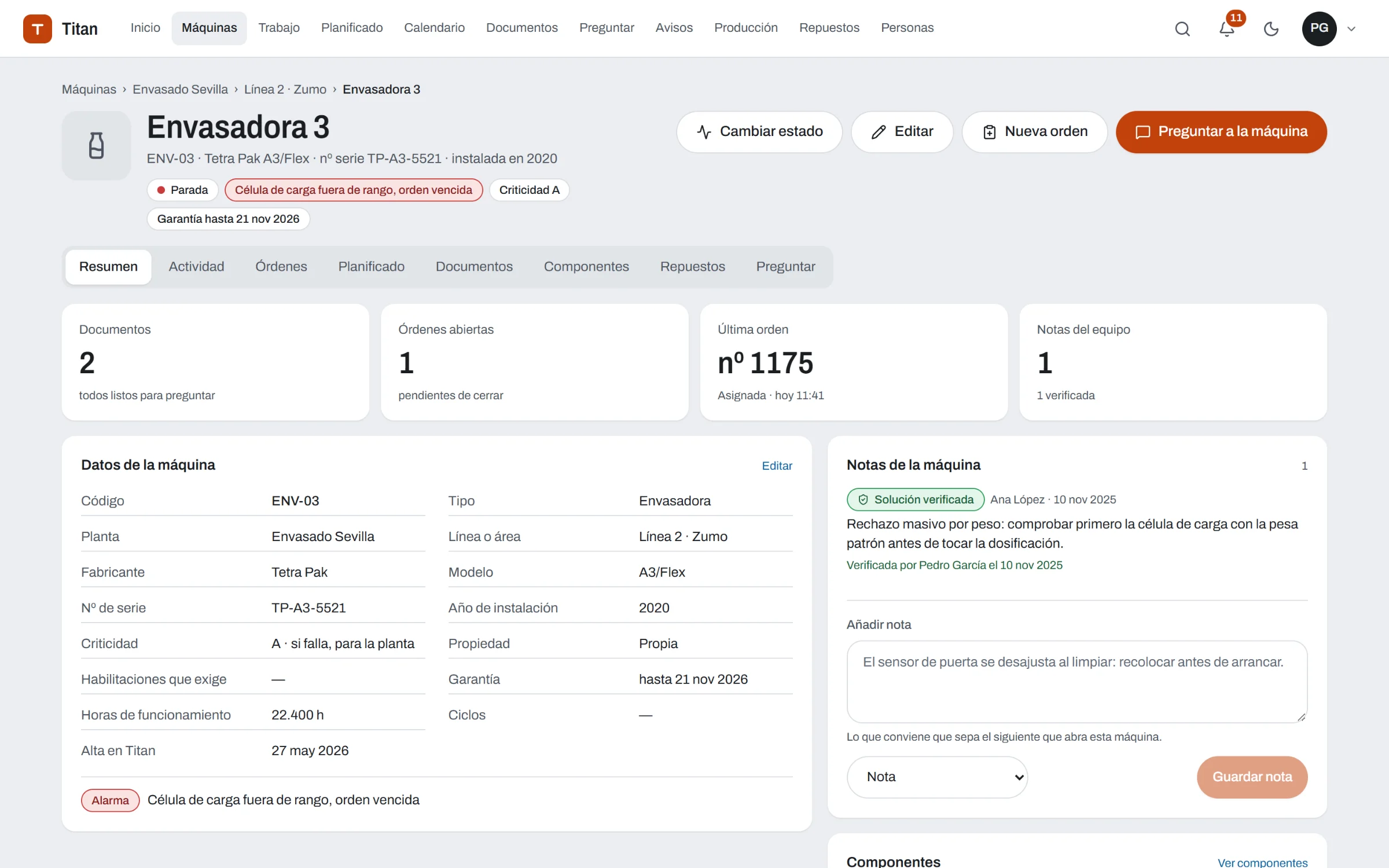Open the Órdenes abiertas card
Screen dimensions: 1389x868
[x=534, y=362]
